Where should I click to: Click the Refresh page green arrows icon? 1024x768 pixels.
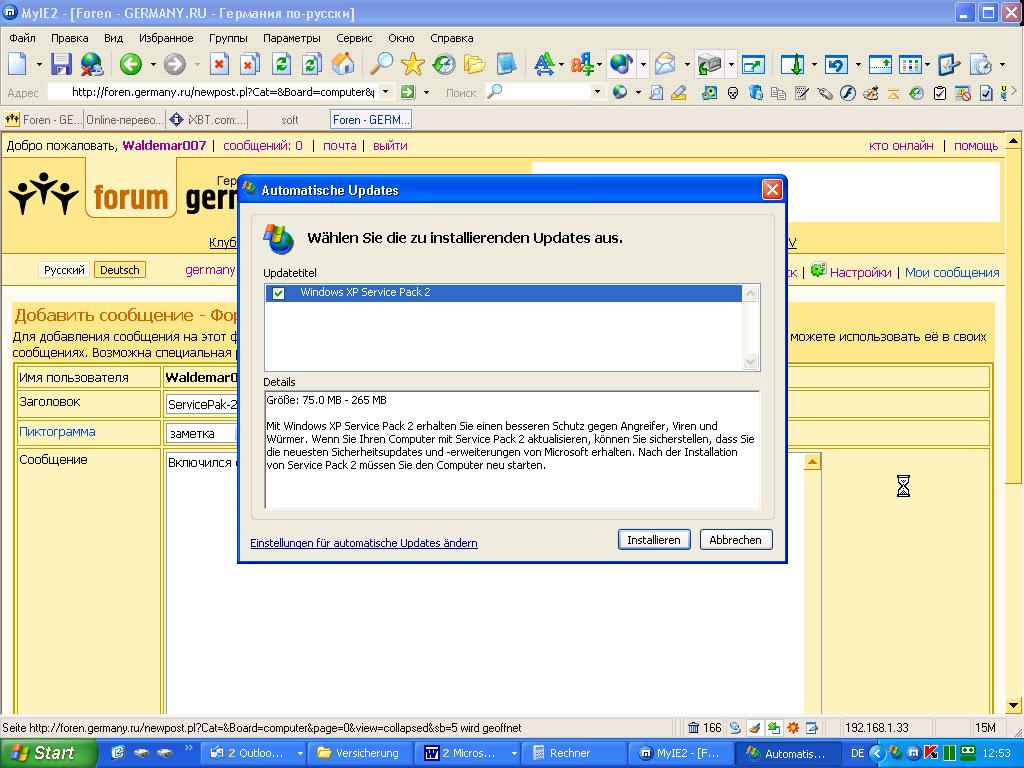click(281, 64)
